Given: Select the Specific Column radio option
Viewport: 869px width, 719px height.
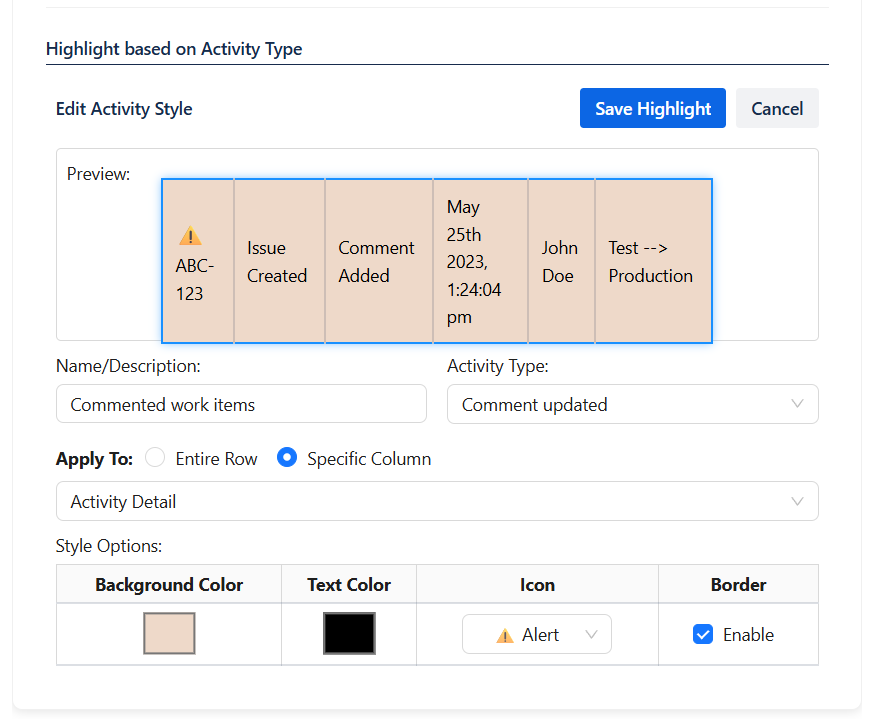Looking at the screenshot, I should (287, 459).
